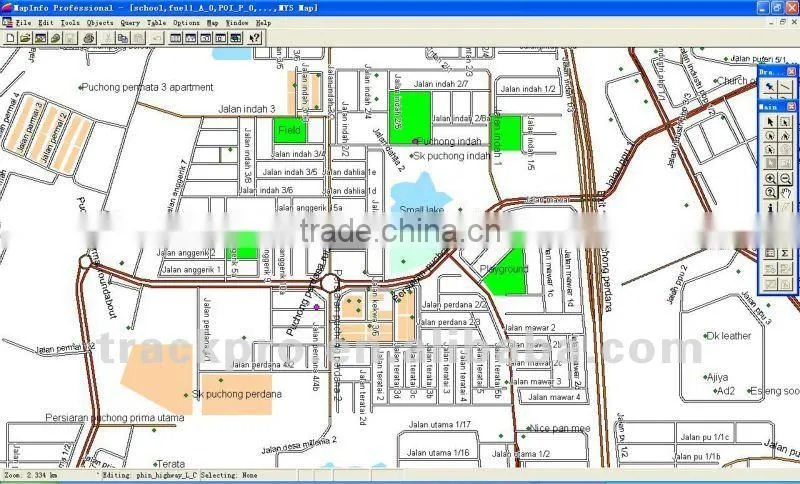Image resolution: width=800 pixels, height=484 pixels.
Task: Open the Query menu
Action: pyautogui.click(x=130, y=23)
